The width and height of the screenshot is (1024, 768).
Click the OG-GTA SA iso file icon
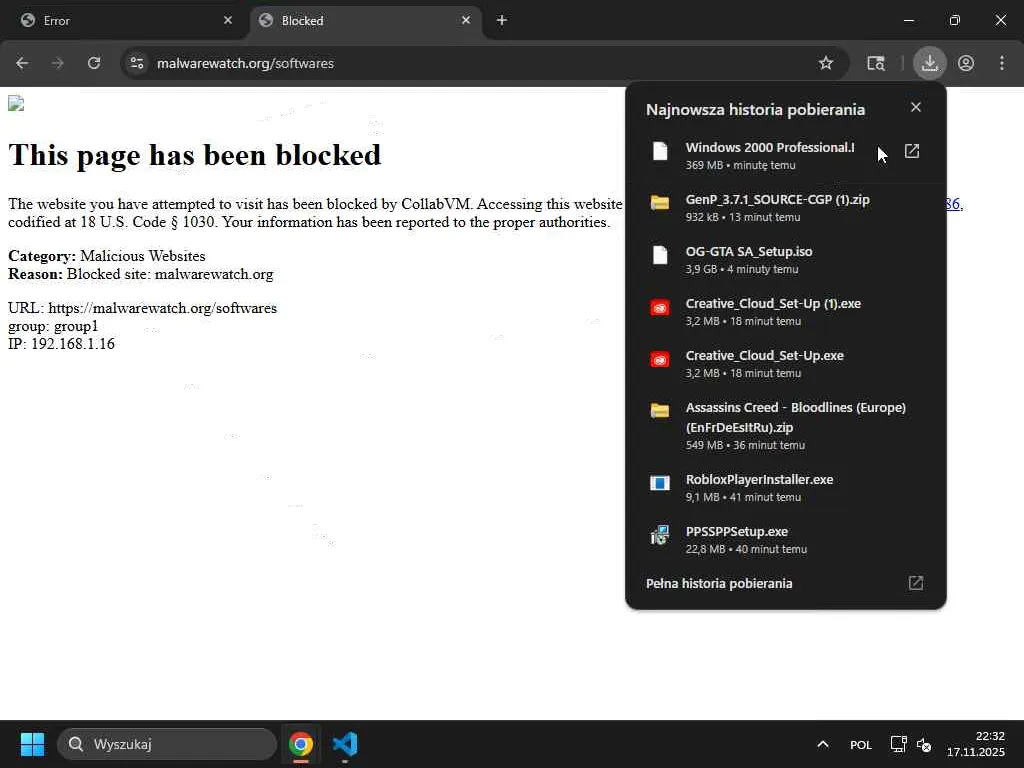click(660, 255)
